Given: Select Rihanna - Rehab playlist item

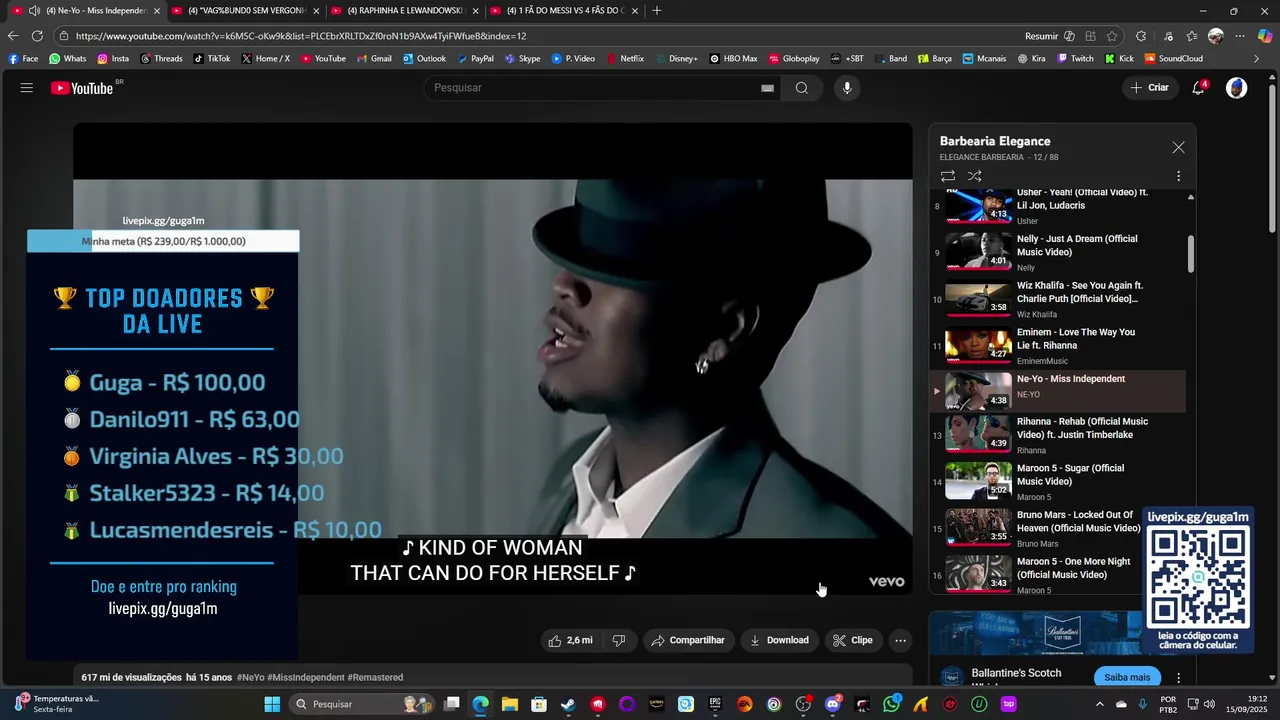Looking at the screenshot, I should [x=1058, y=435].
